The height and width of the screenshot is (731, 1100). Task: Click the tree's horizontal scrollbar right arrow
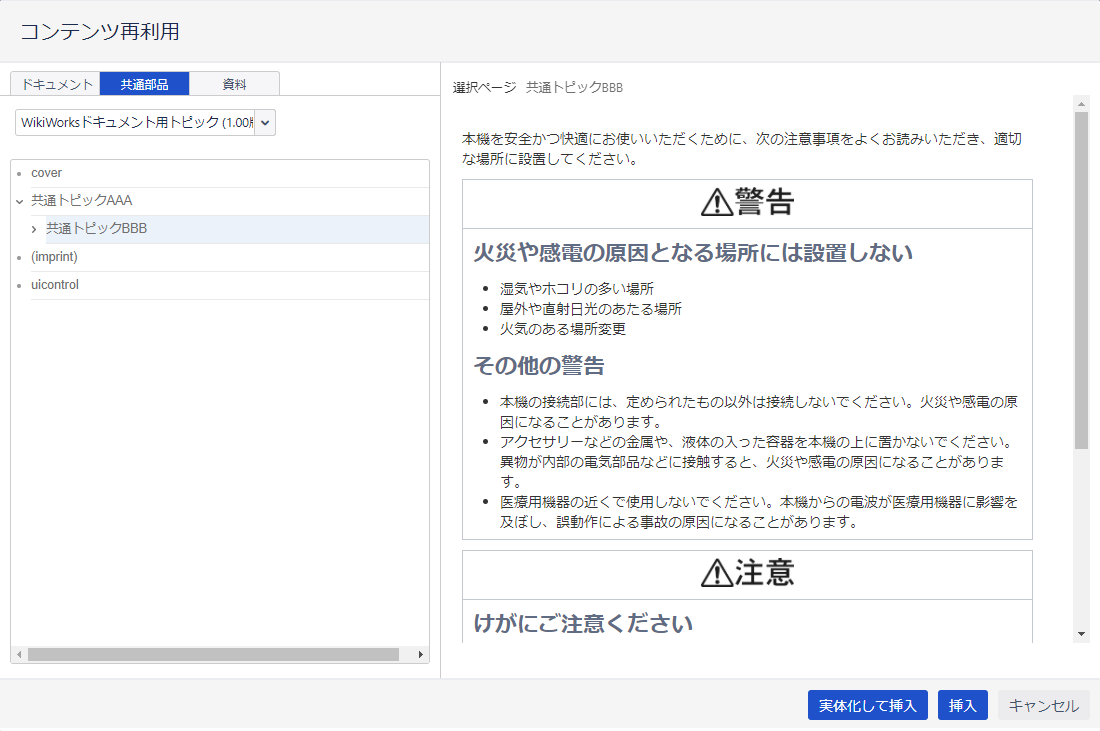click(420, 654)
